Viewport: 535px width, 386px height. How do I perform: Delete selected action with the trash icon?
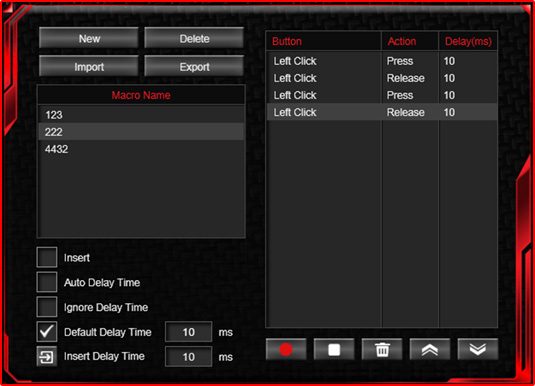point(382,349)
